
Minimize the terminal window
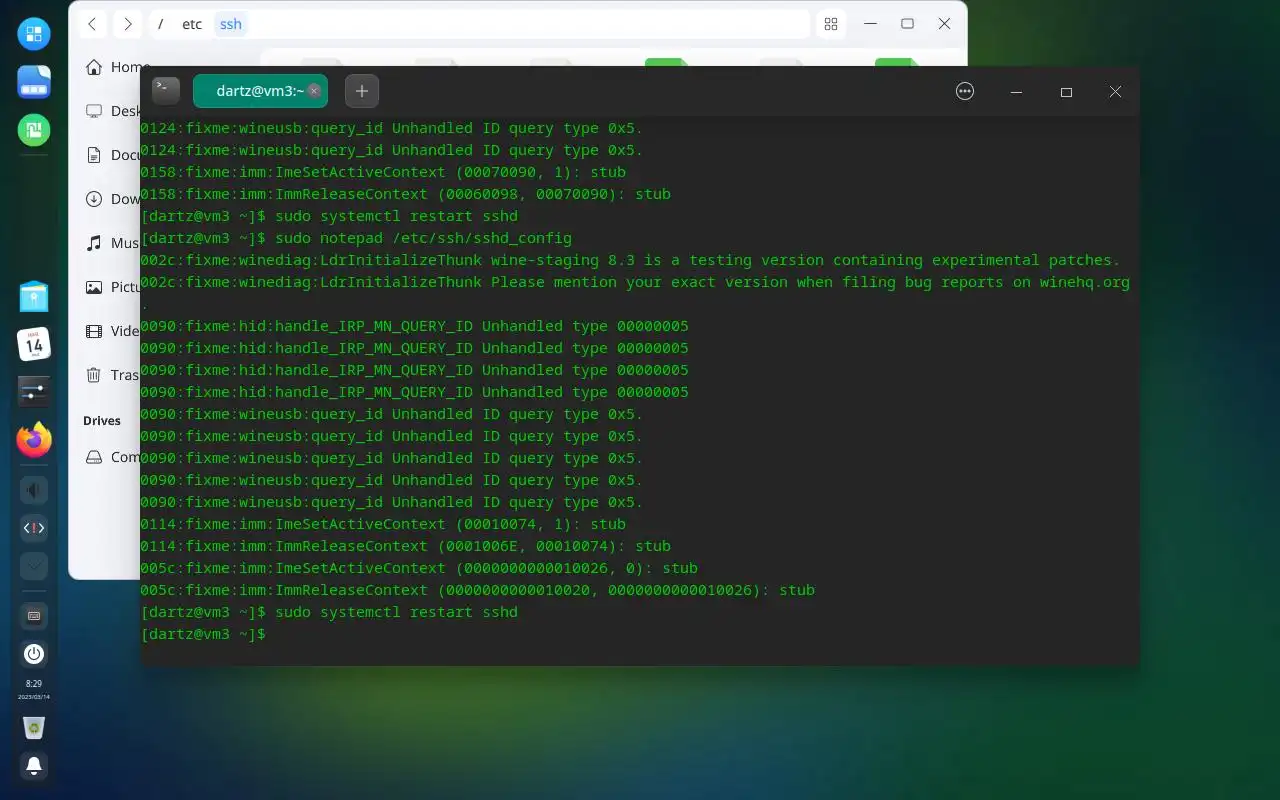coord(1016,92)
